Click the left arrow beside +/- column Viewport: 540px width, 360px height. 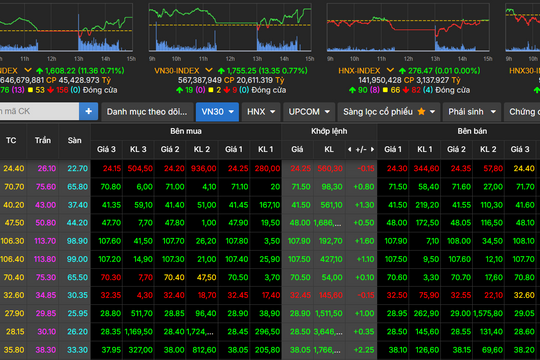(x=350, y=150)
